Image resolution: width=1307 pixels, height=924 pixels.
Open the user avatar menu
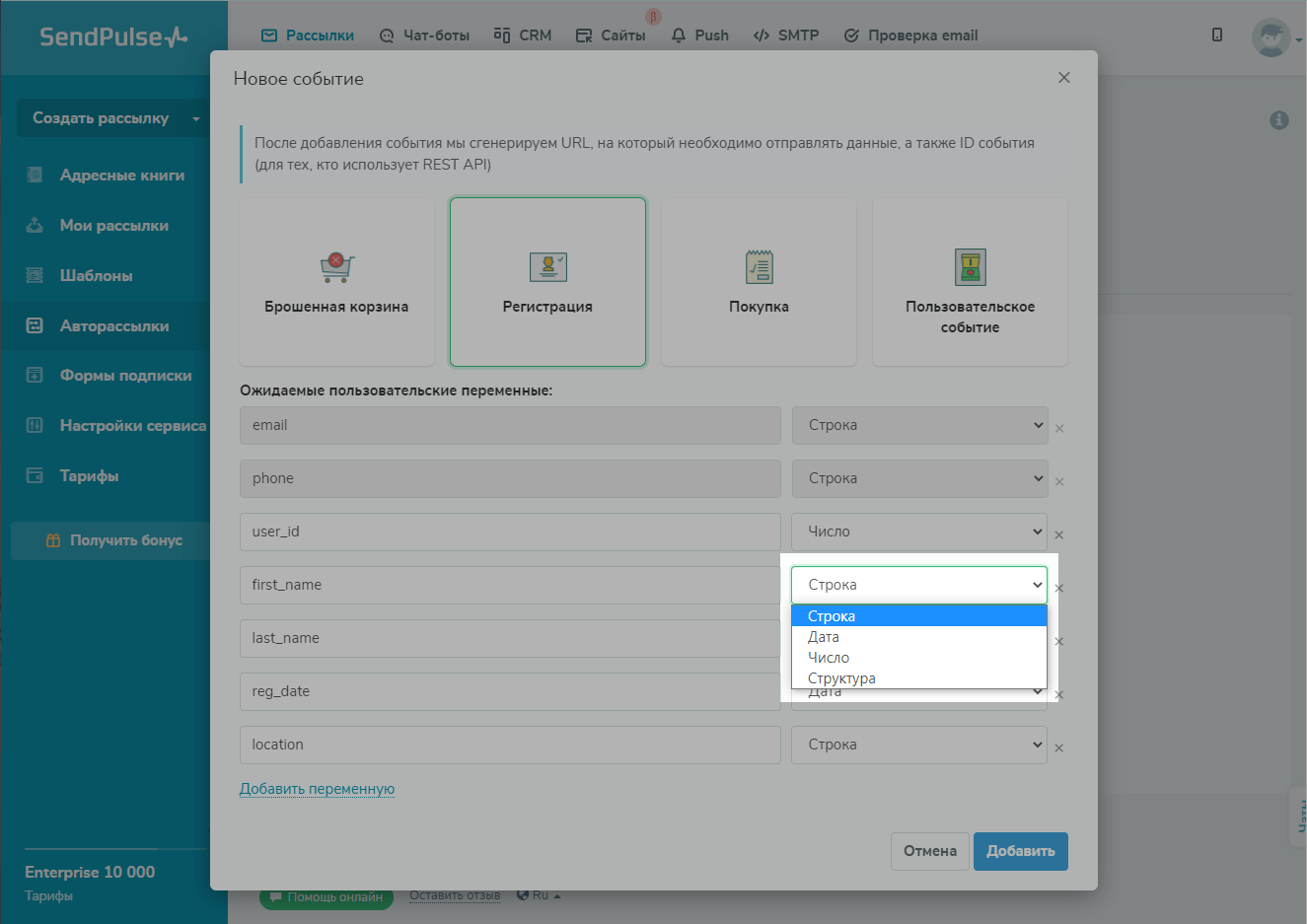pos(1273,37)
